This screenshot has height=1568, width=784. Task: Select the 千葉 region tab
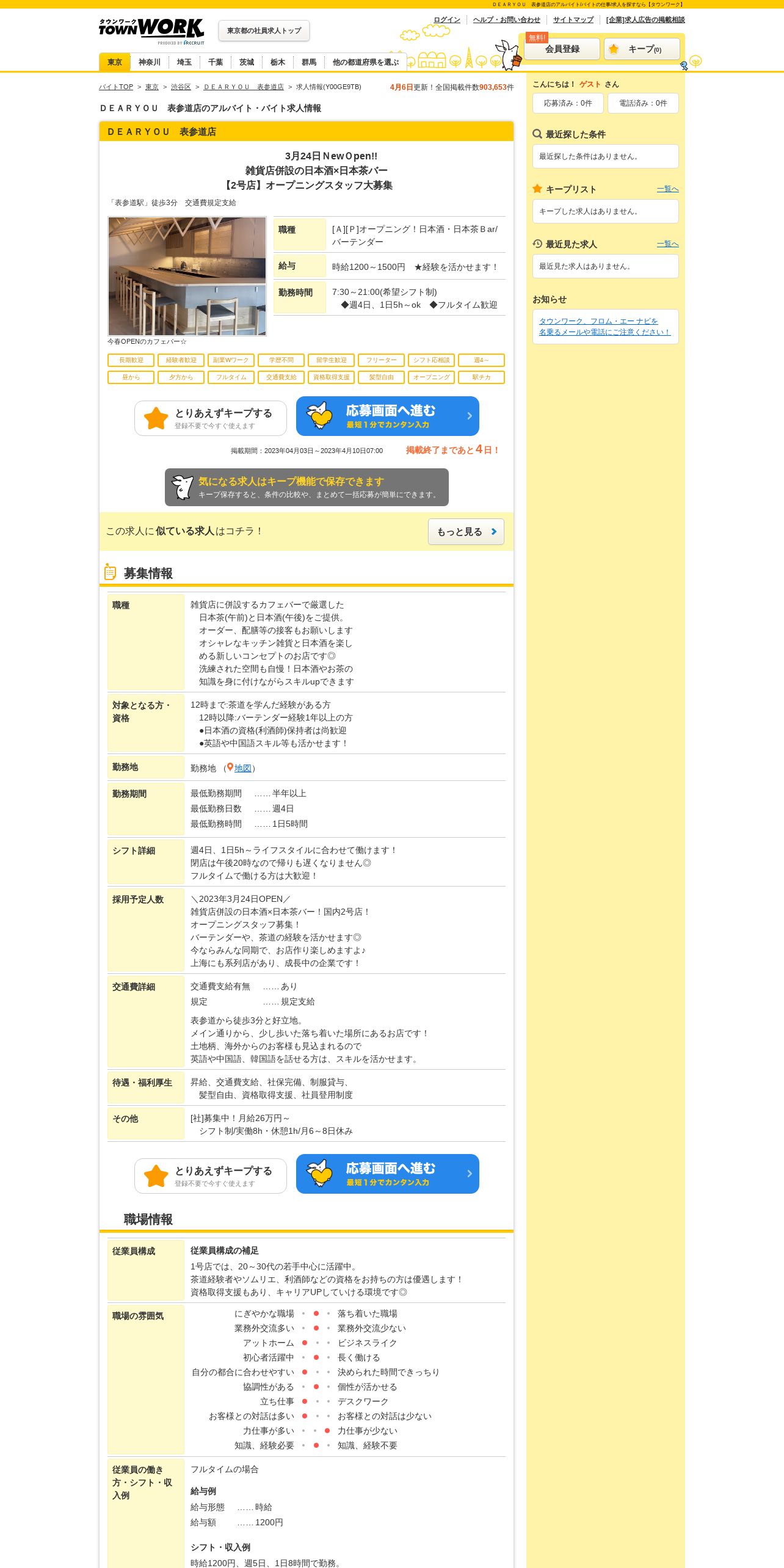(x=216, y=62)
